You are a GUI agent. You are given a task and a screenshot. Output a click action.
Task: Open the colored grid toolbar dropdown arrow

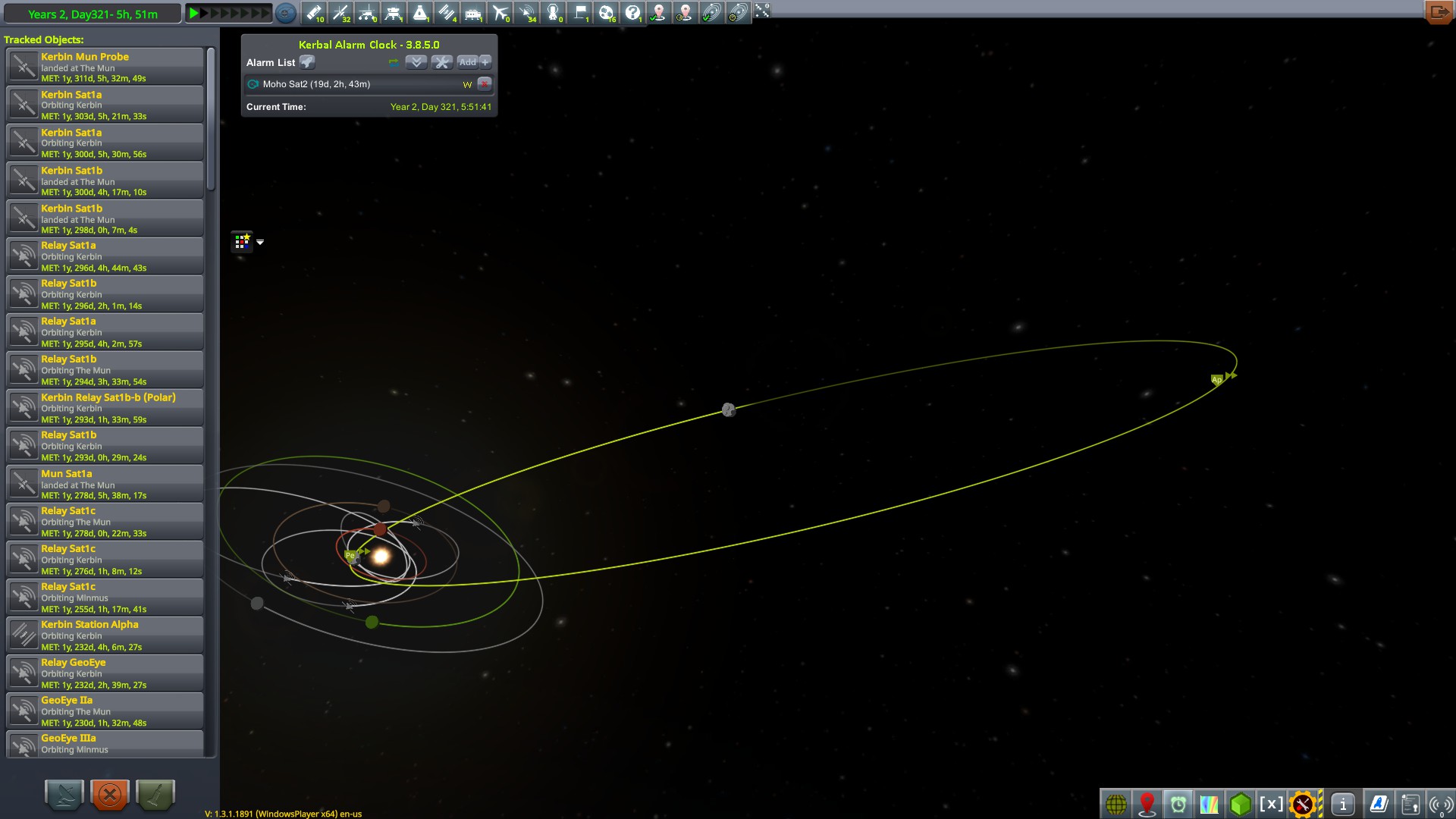[260, 242]
